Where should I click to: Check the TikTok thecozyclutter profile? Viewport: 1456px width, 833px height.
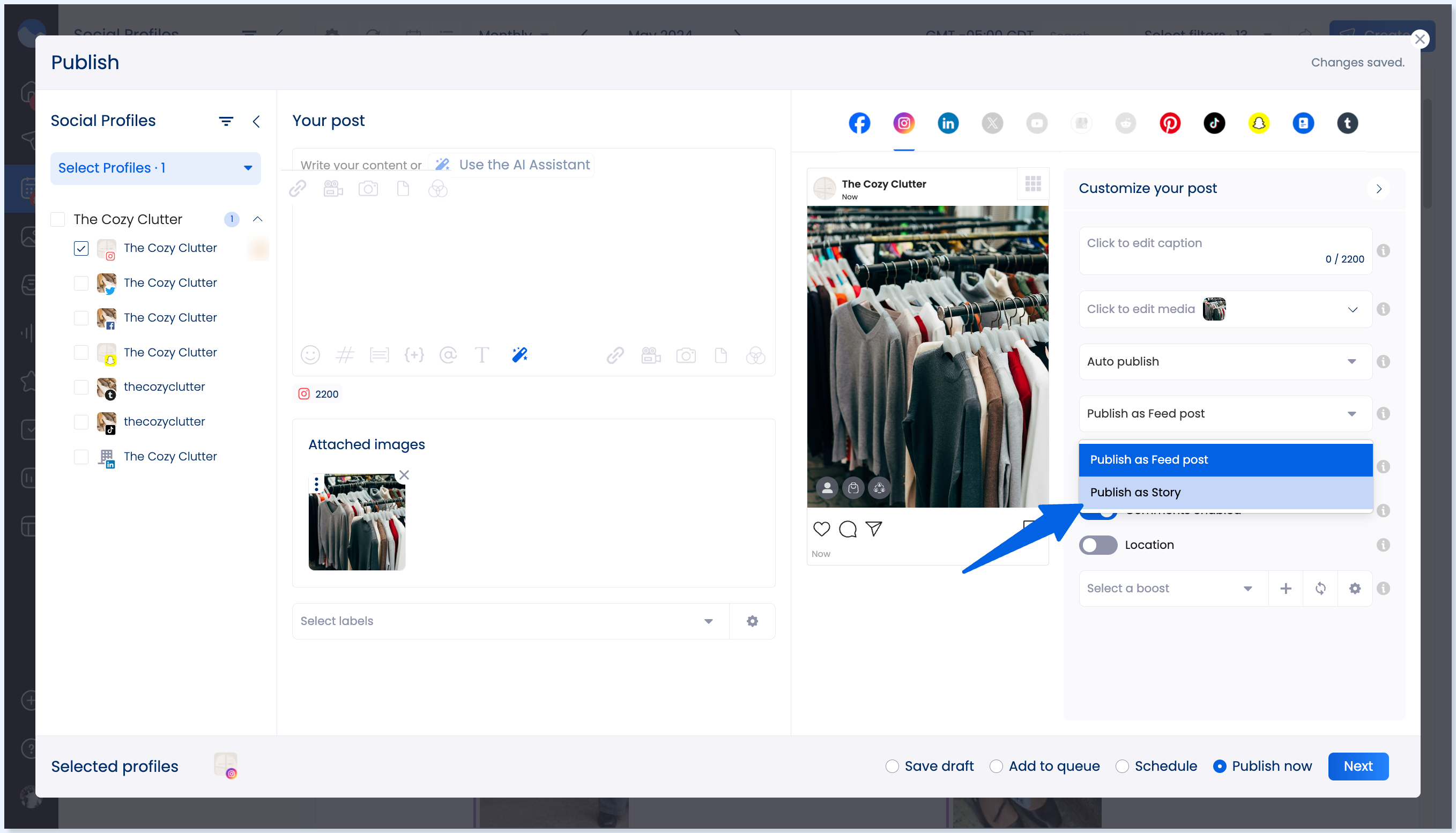81,422
